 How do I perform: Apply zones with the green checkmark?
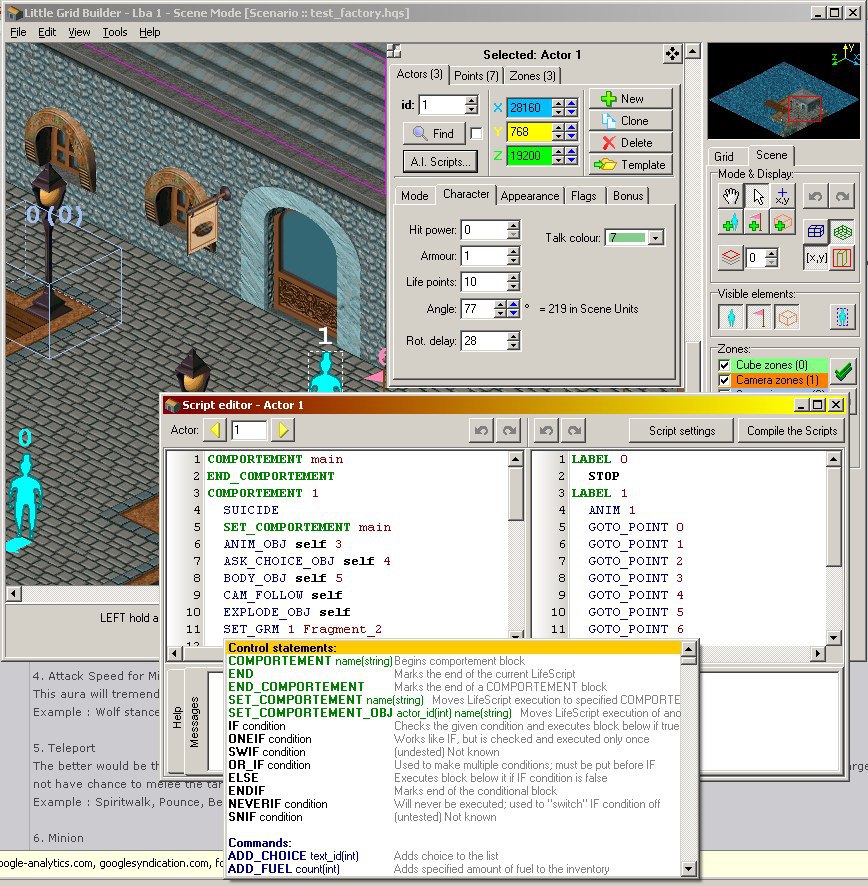click(x=843, y=371)
